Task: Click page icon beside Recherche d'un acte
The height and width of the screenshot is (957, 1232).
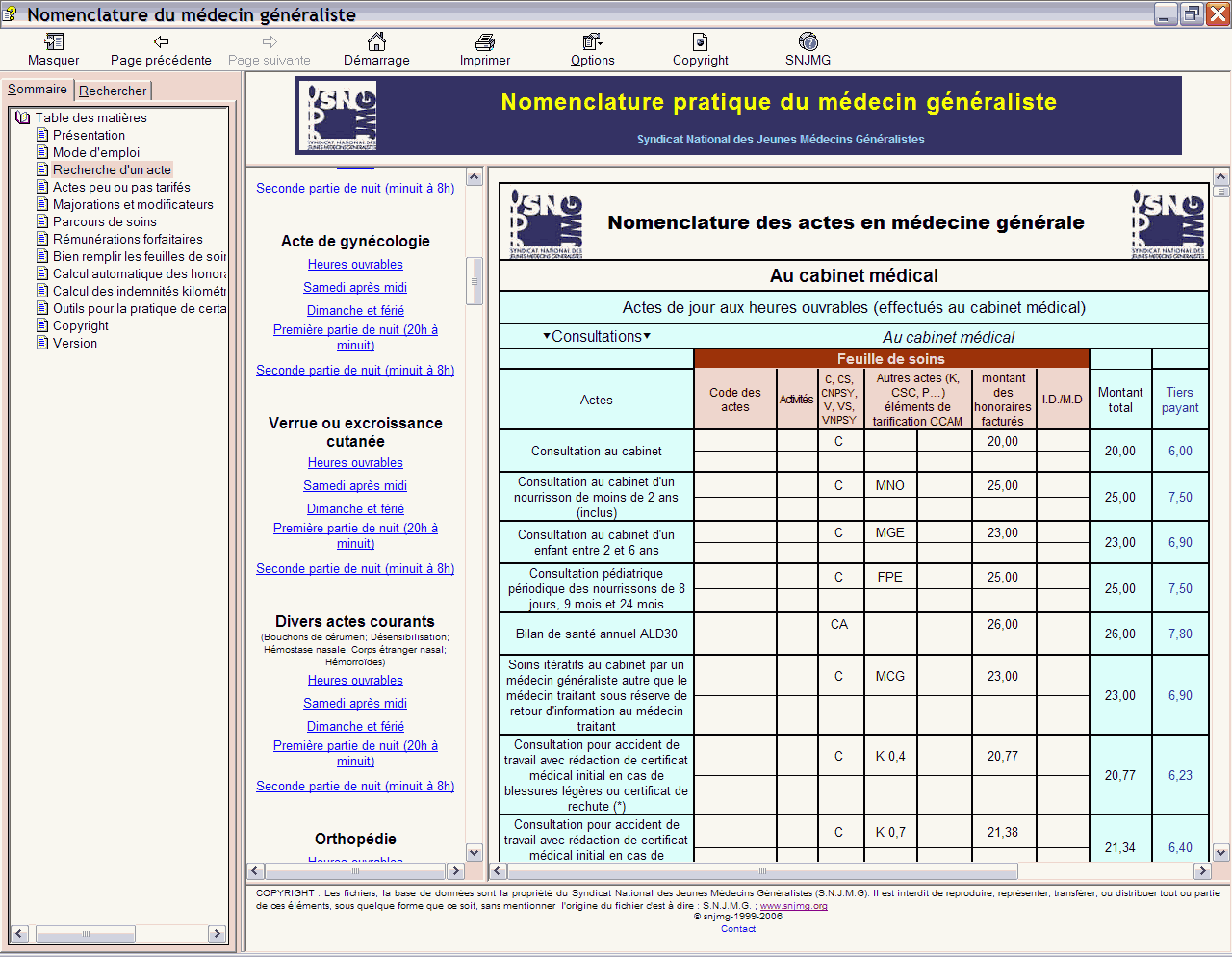Action: [x=42, y=169]
